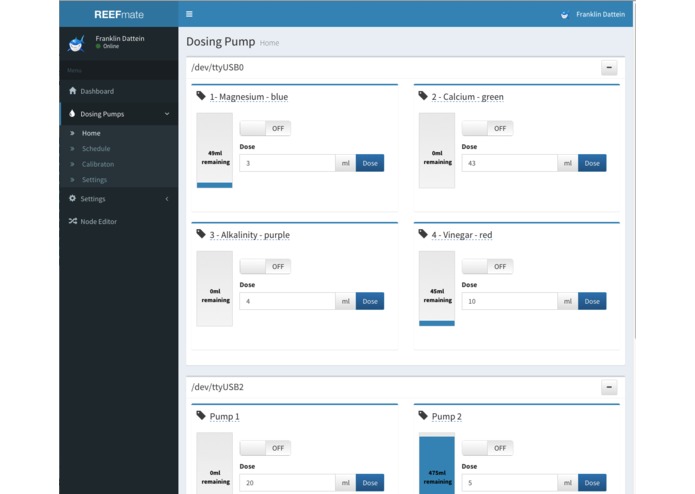The height and width of the screenshot is (494, 695).
Task: Expand the Settings menu chevron
Action: click(167, 199)
